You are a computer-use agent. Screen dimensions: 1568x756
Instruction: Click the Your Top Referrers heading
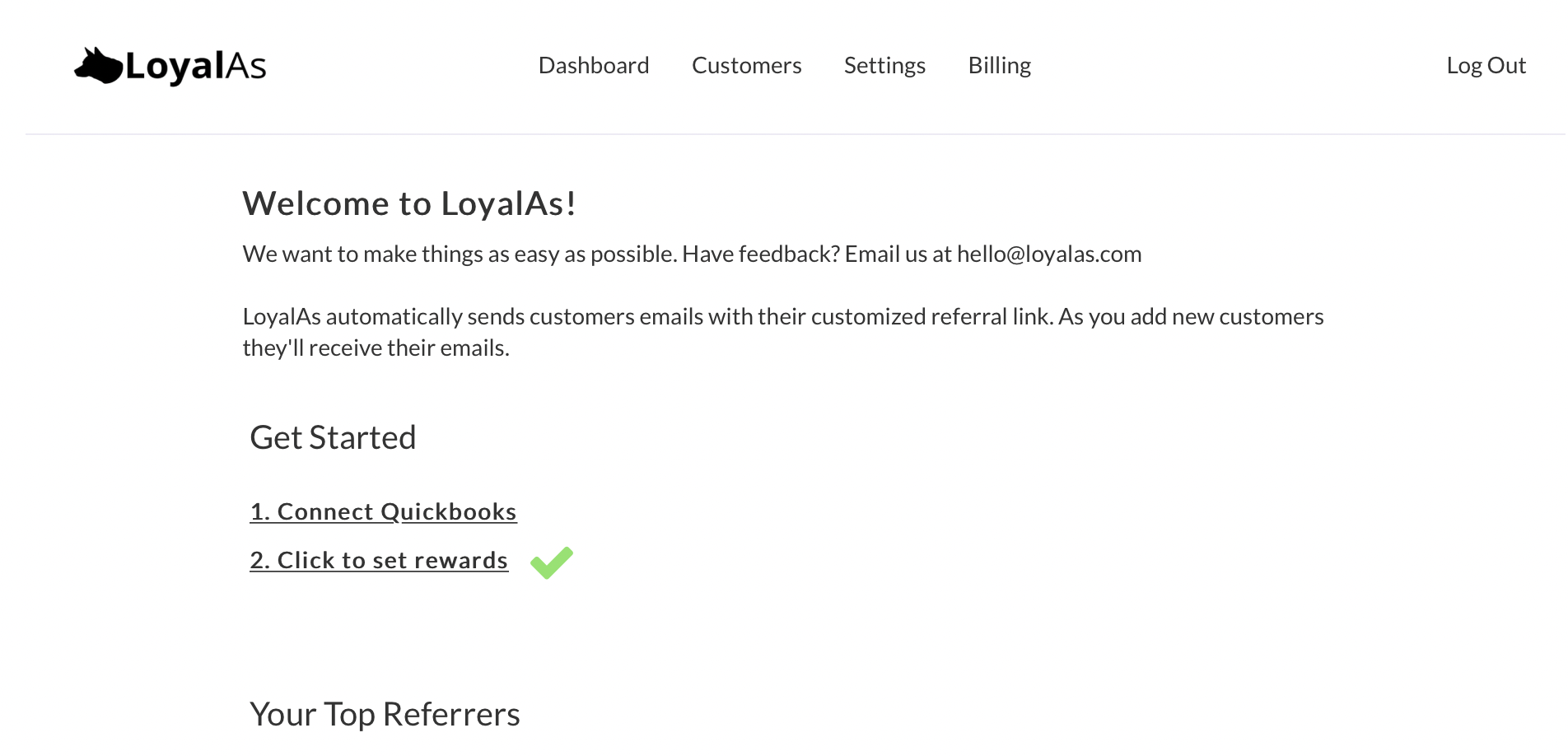pos(385,714)
